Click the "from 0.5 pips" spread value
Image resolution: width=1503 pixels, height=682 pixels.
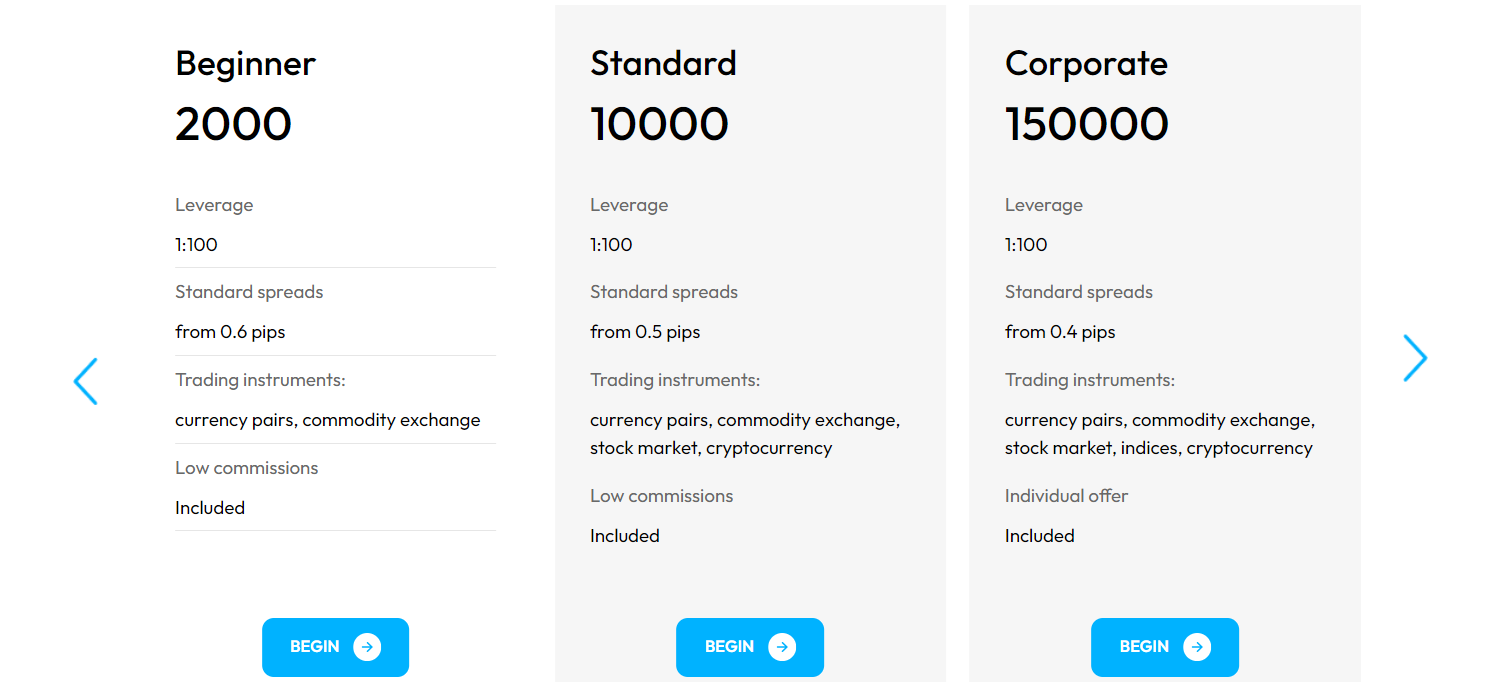tap(645, 332)
